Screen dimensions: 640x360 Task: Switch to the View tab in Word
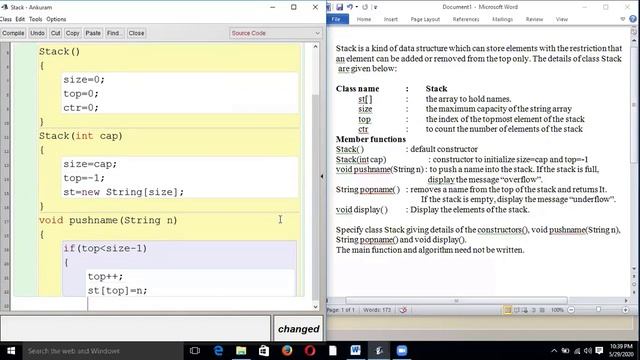pyautogui.click(x=562, y=19)
